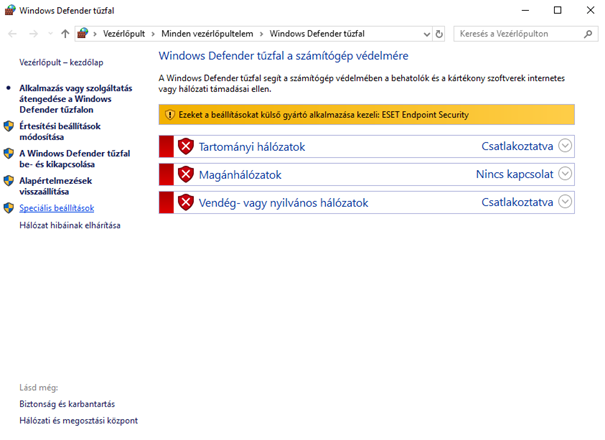
Task: Click the red shield icon beside Magánhálózatok
Action: click(x=185, y=174)
